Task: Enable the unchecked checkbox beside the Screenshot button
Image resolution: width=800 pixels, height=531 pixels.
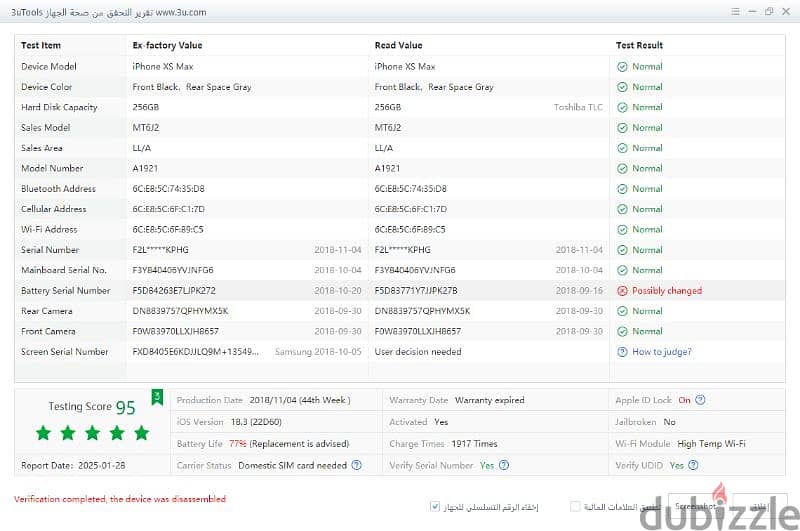Action: tap(575, 507)
